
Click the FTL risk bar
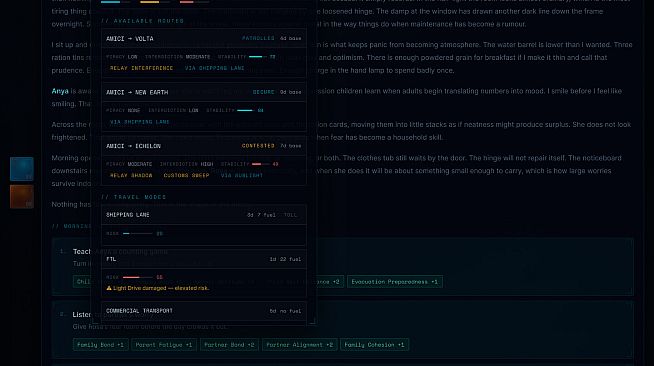point(138,277)
